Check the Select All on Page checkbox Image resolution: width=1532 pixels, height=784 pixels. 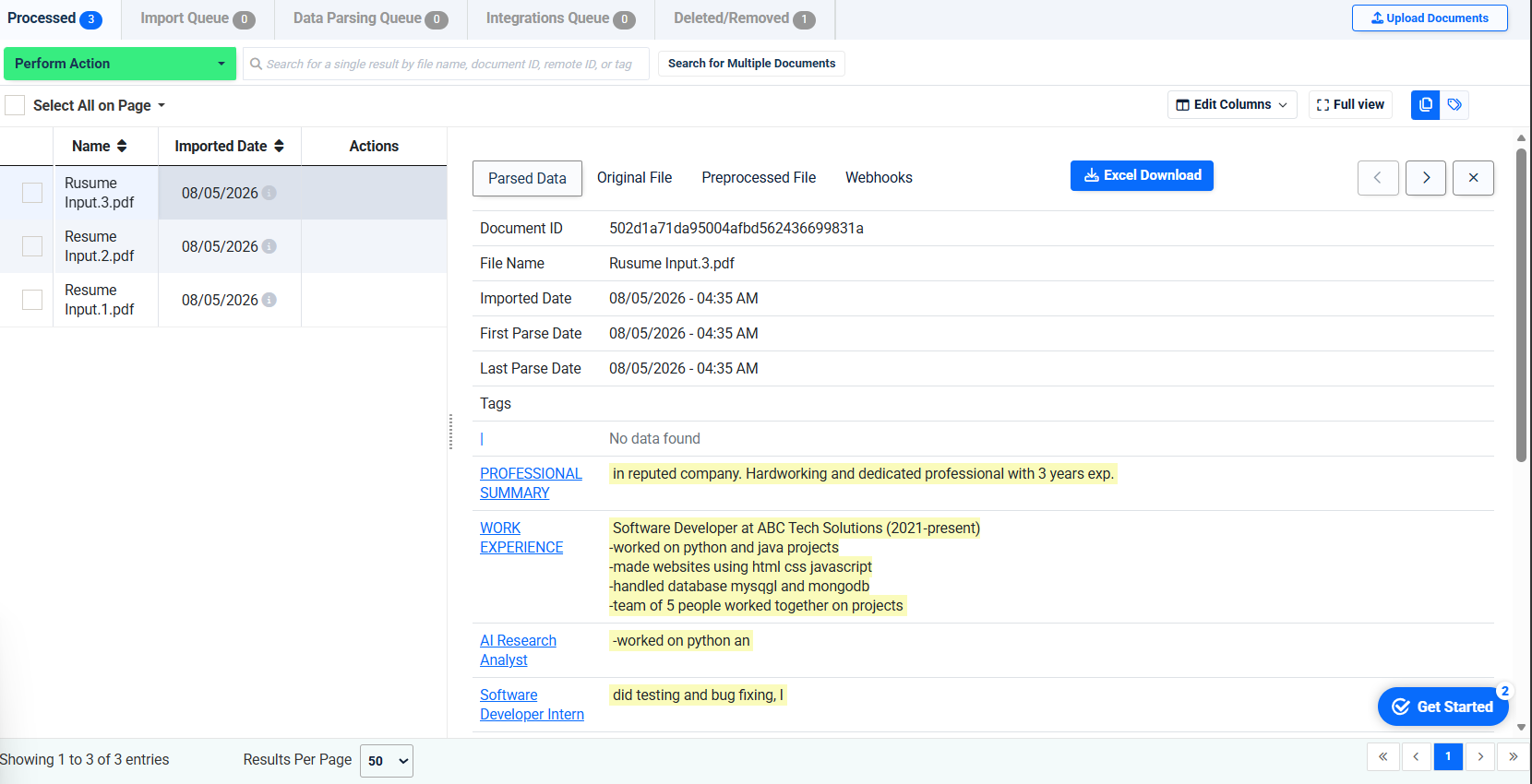(x=15, y=105)
